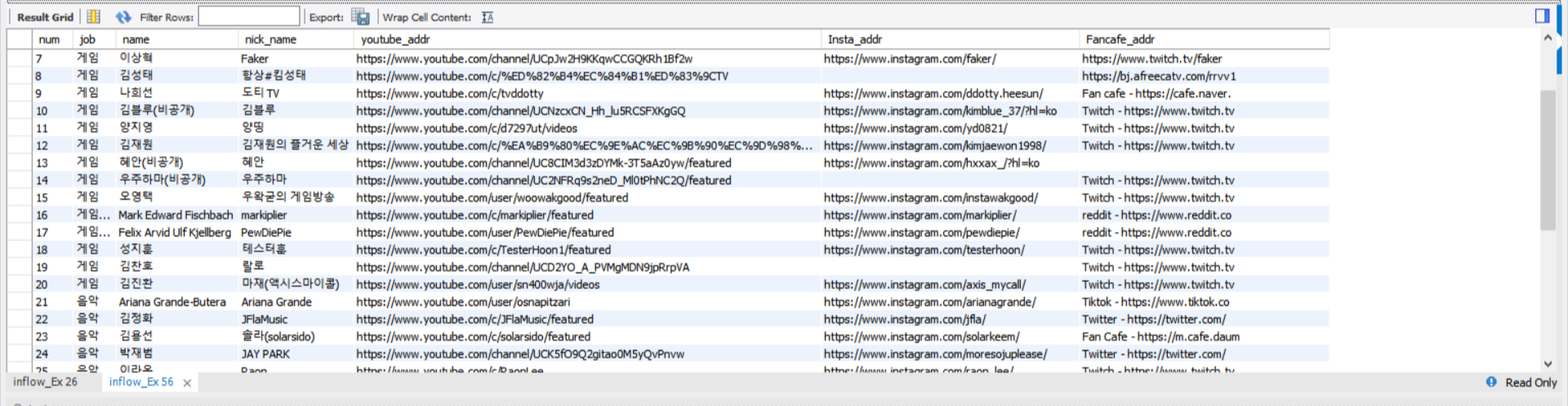The image size is (1568, 406).
Task: Refresh results with the blue arrows icon
Action: [x=123, y=17]
